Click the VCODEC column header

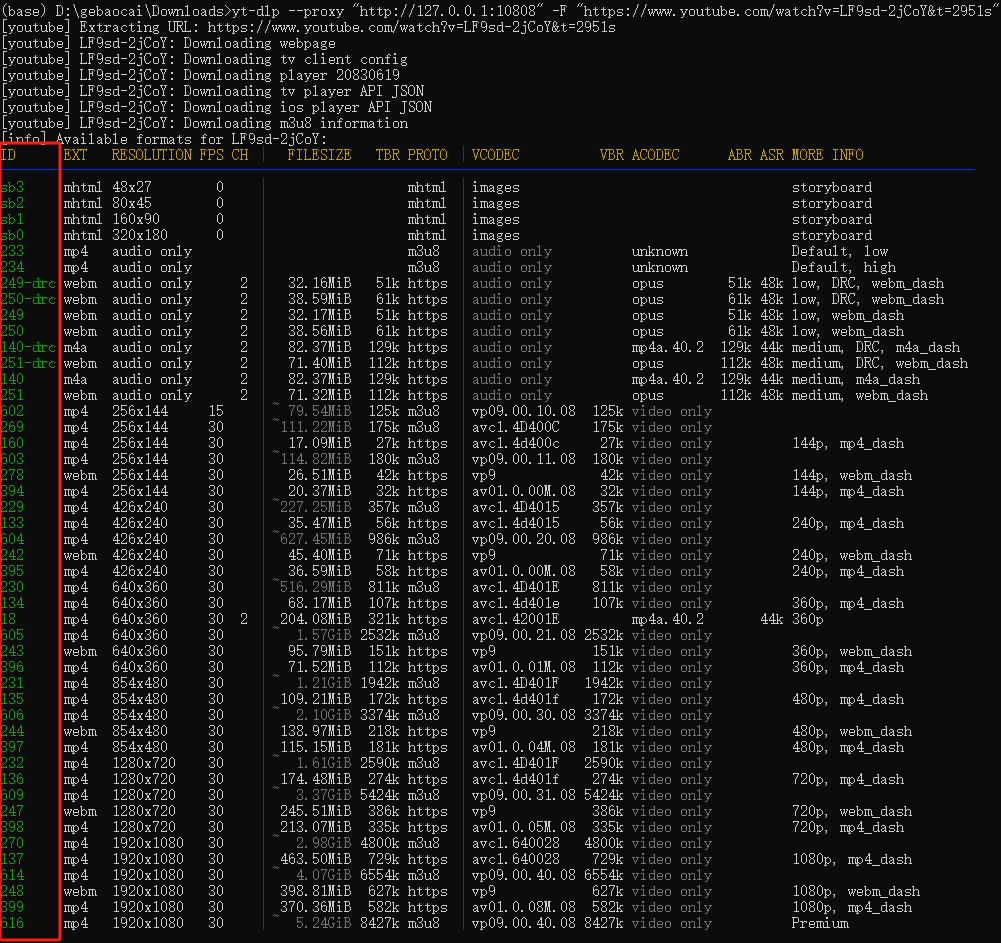coord(495,155)
